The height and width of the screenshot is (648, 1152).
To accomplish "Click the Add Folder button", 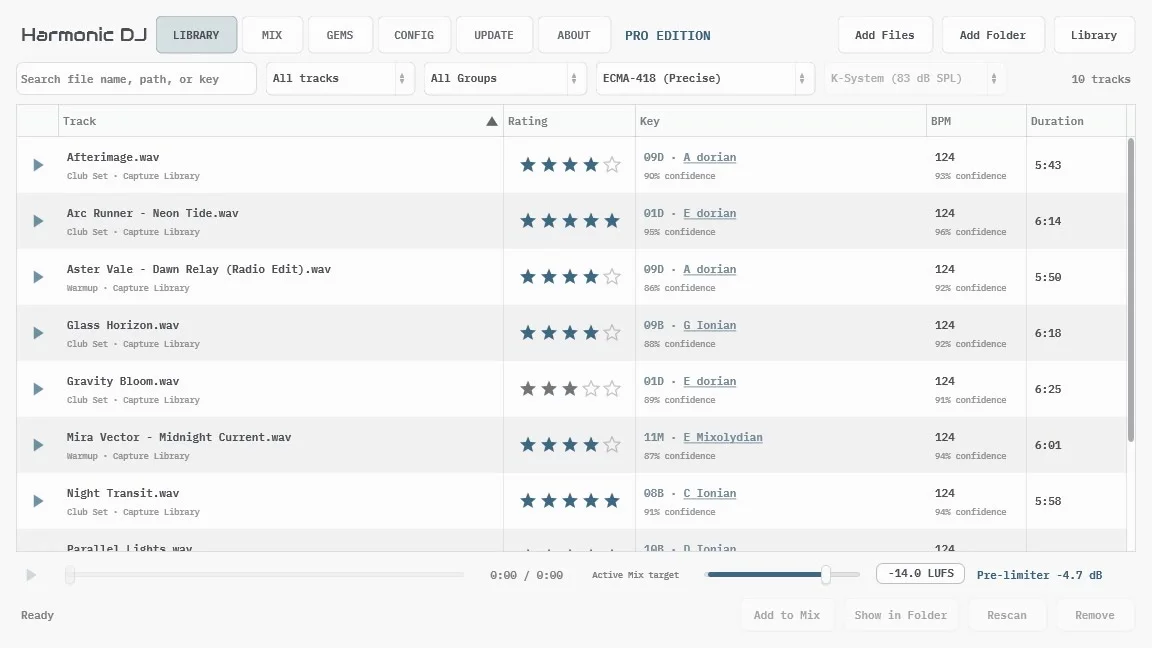I will point(993,35).
